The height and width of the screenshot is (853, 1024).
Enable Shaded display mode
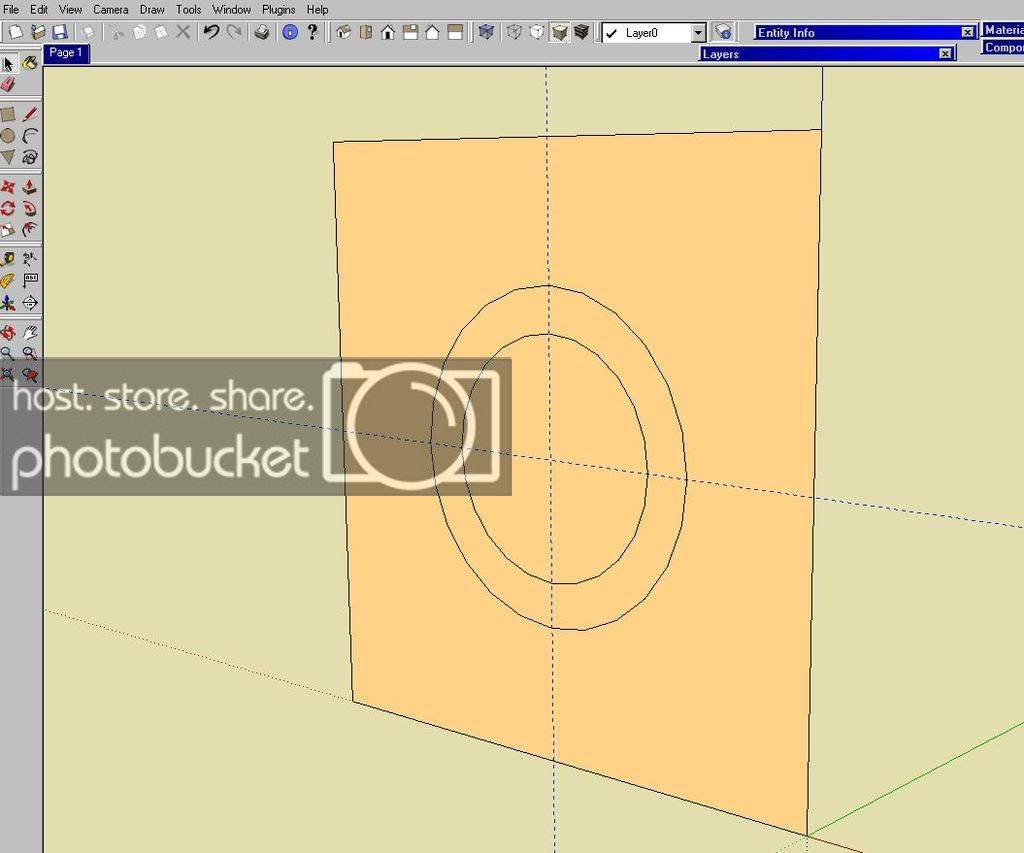[559, 32]
